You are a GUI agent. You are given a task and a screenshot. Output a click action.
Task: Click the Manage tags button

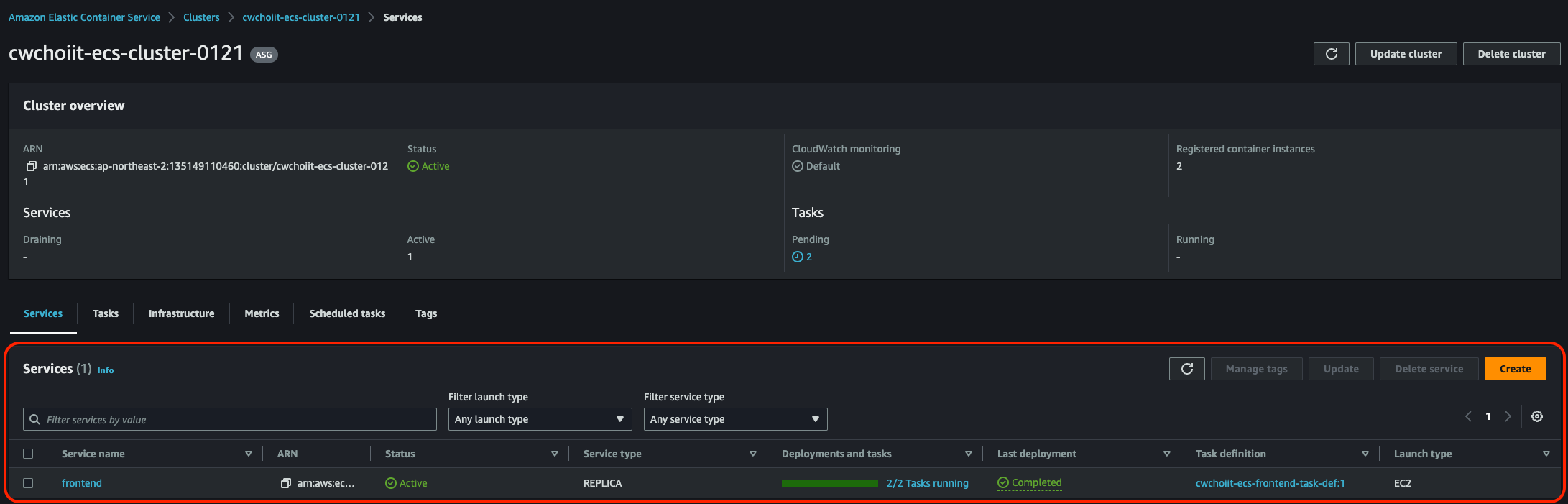pos(1256,369)
